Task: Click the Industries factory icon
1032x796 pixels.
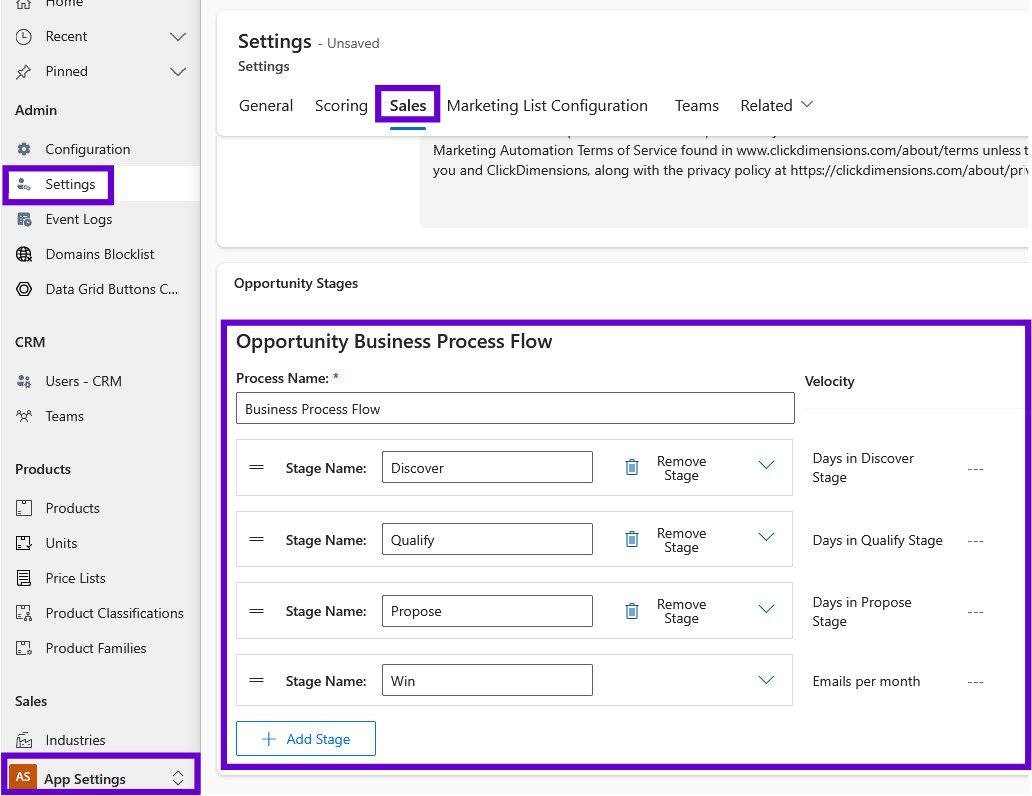Action: 24,740
